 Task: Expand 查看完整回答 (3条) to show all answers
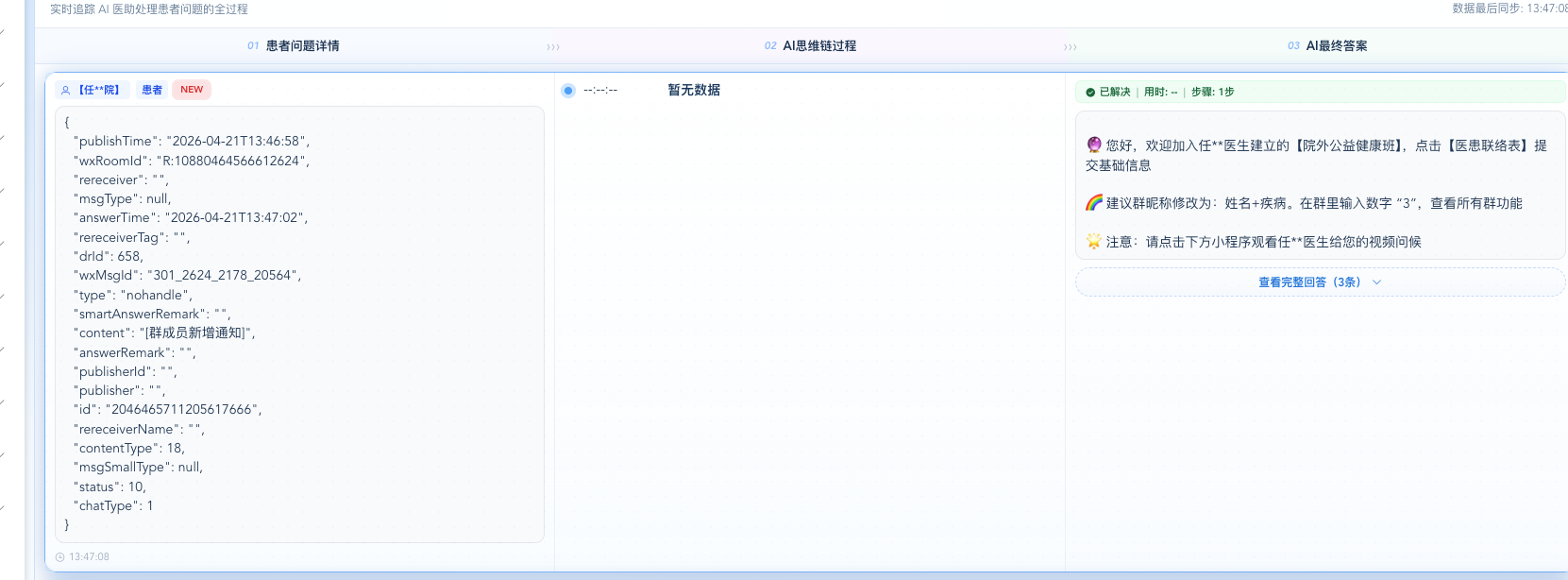(x=1309, y=282)
